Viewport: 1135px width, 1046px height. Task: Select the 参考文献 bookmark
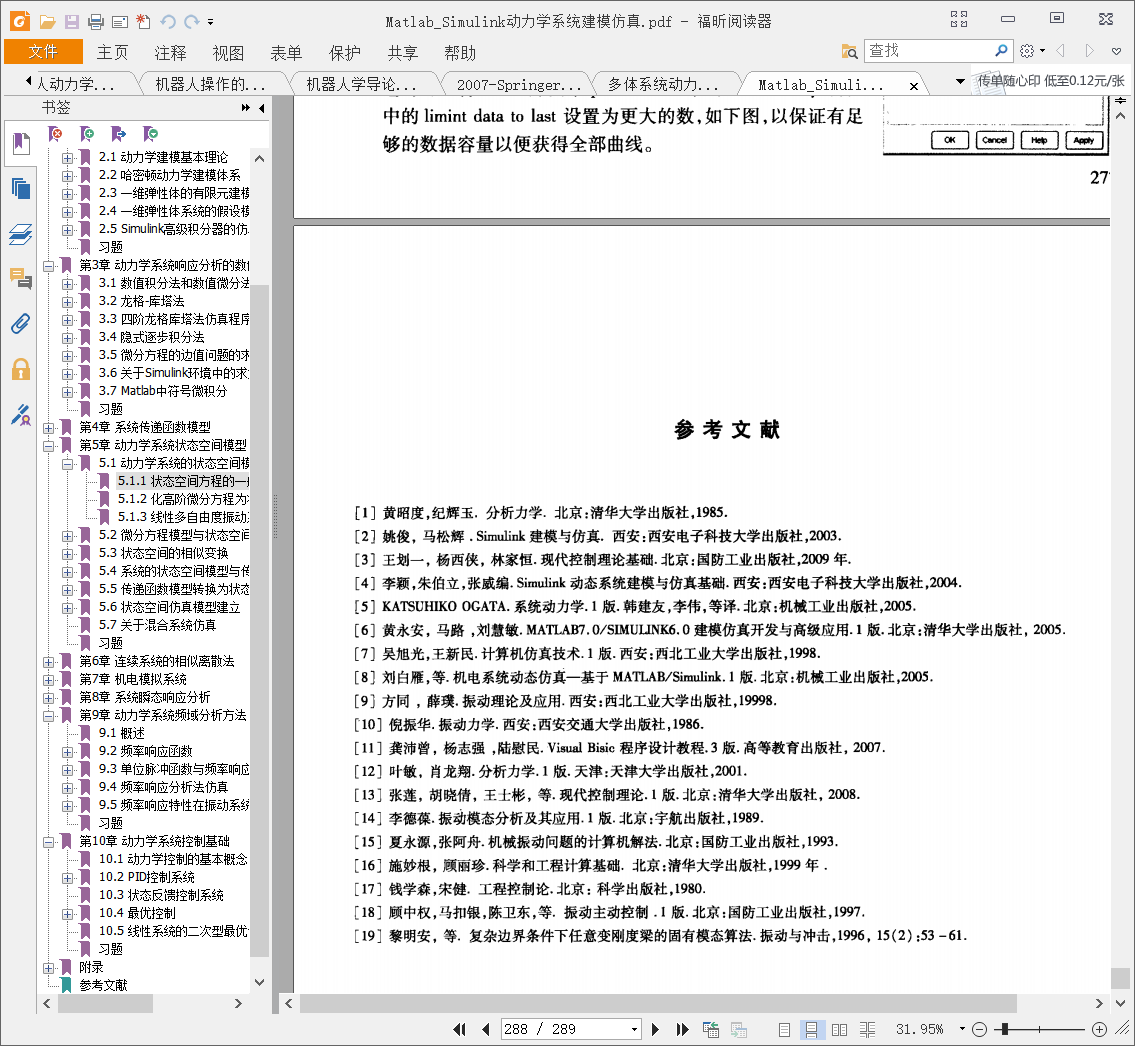[x=103, y=985]
